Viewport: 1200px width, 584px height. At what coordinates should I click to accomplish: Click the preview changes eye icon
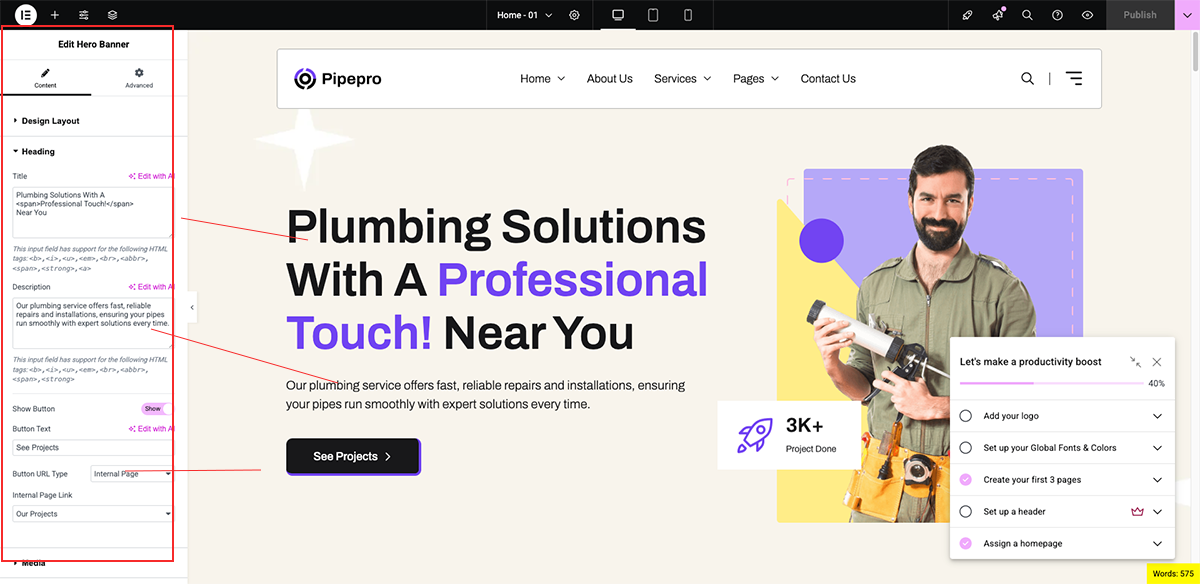tap(1087, 15)
